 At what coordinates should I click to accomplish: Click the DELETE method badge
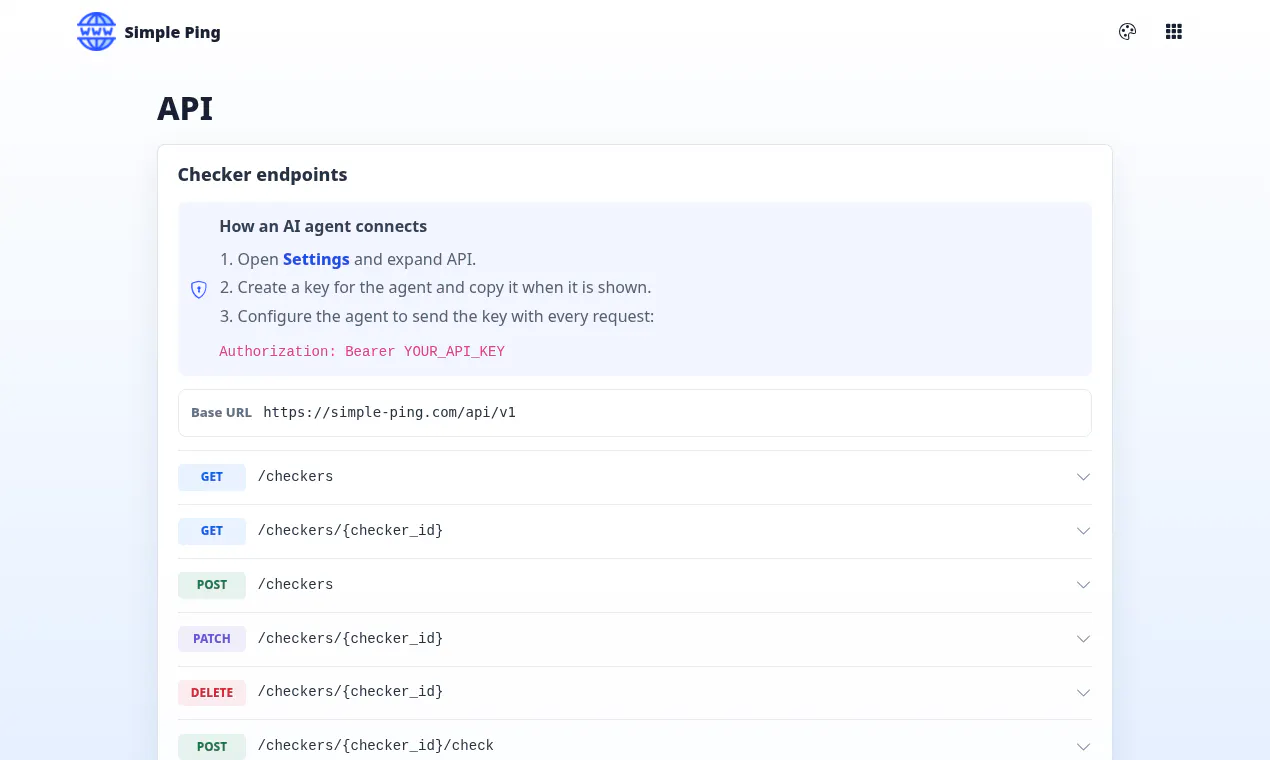pyautogui.click(x=212, y=692)
